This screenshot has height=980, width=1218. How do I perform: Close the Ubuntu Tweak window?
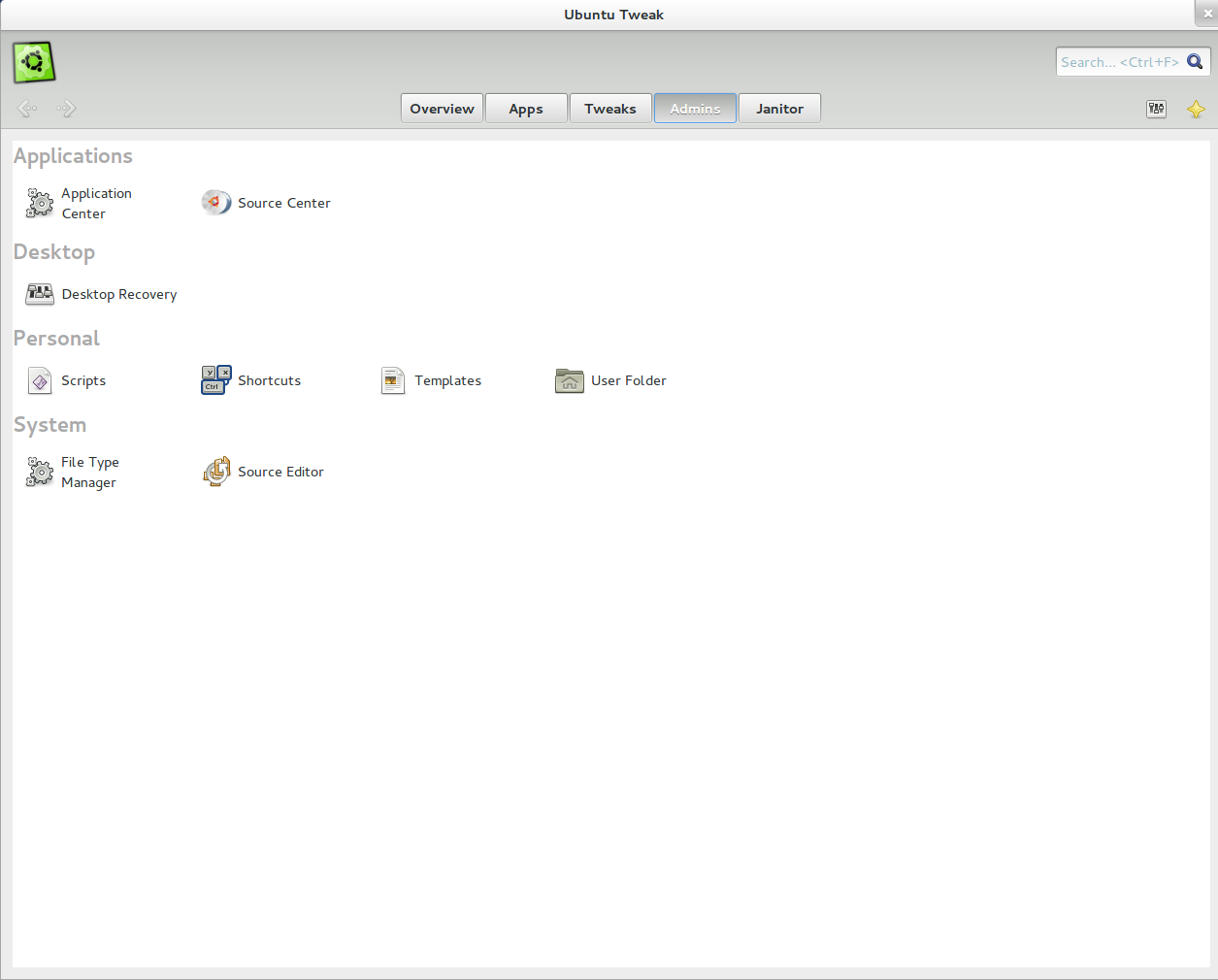1207,14
